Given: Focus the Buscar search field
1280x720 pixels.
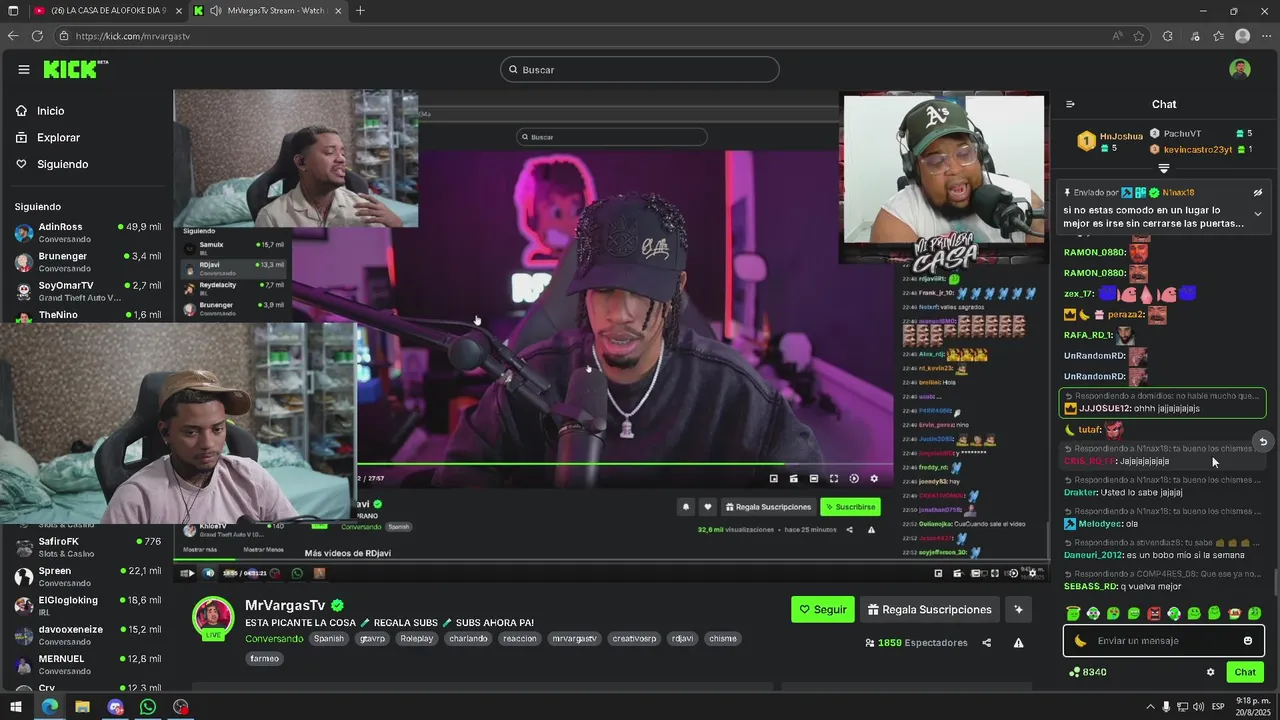Looking at the screenshot, I should coord(640,69).
